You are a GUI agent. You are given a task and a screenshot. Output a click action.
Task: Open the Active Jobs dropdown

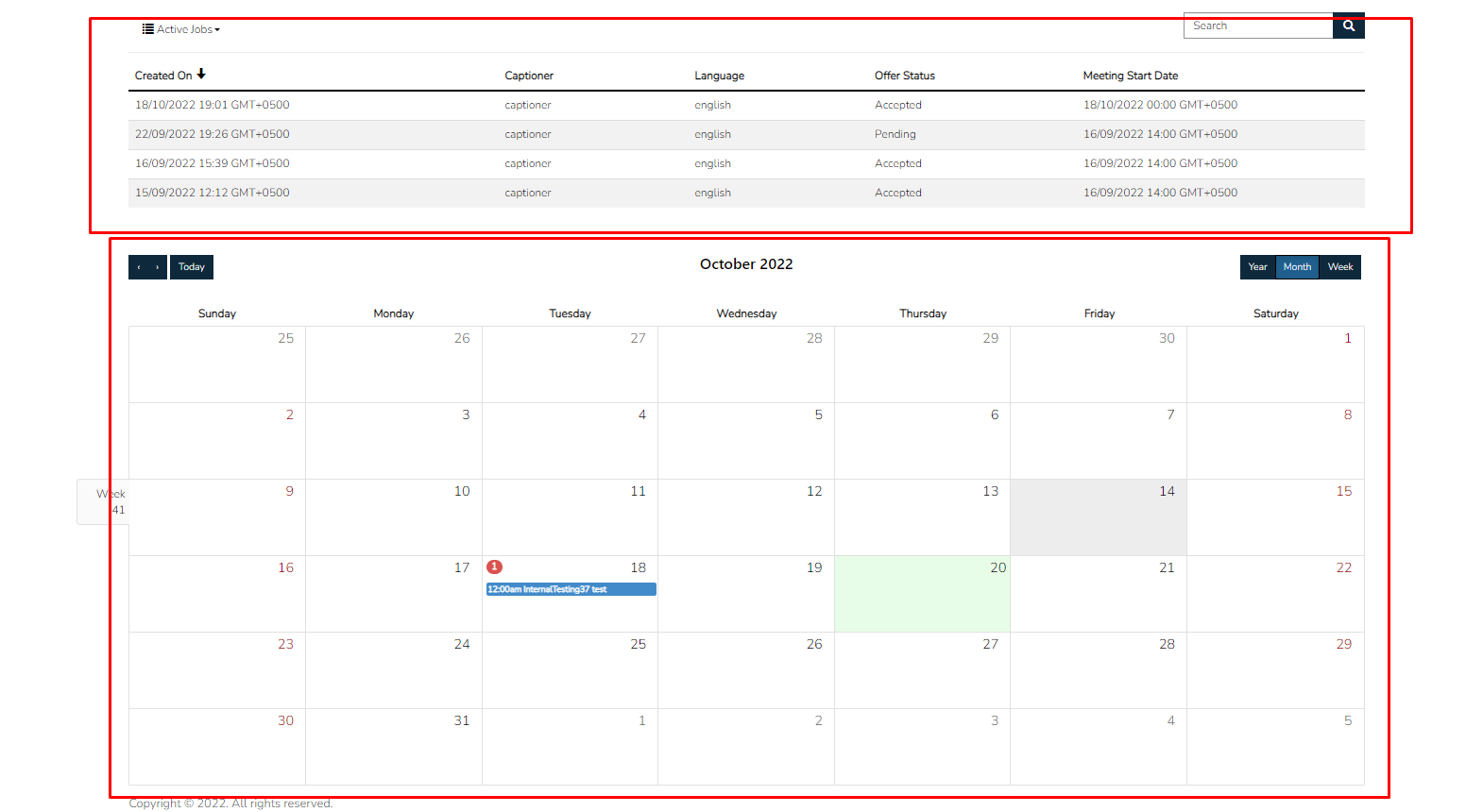(x=181, y=29)
